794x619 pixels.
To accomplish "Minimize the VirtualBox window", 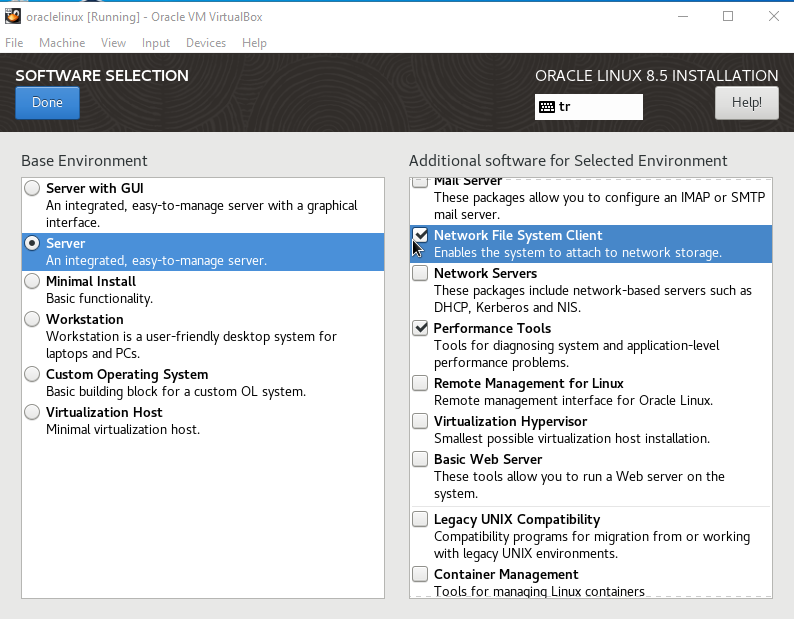I will click(683, 16).
